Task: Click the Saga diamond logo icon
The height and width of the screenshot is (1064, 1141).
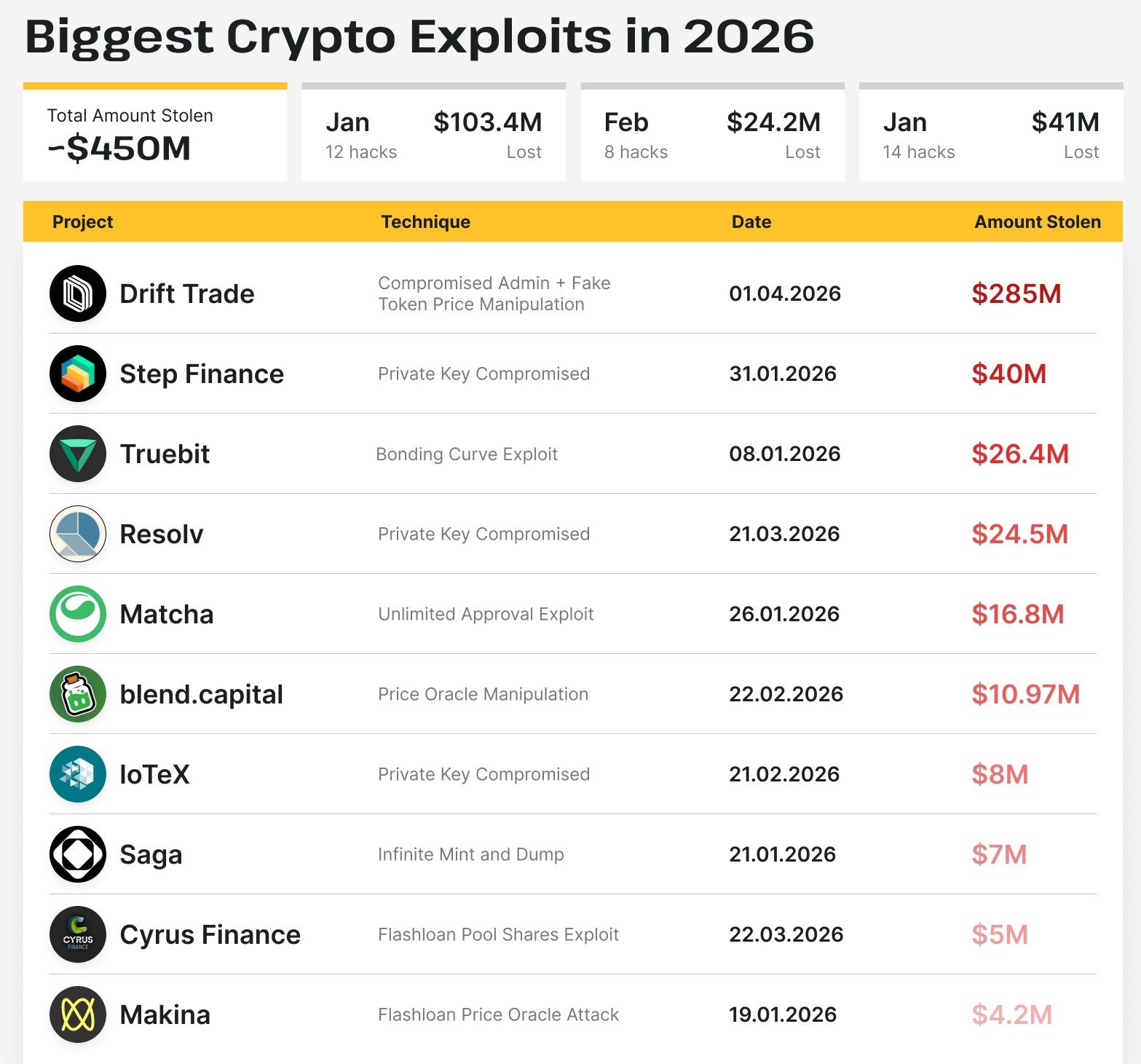Action: coord(78,854)
